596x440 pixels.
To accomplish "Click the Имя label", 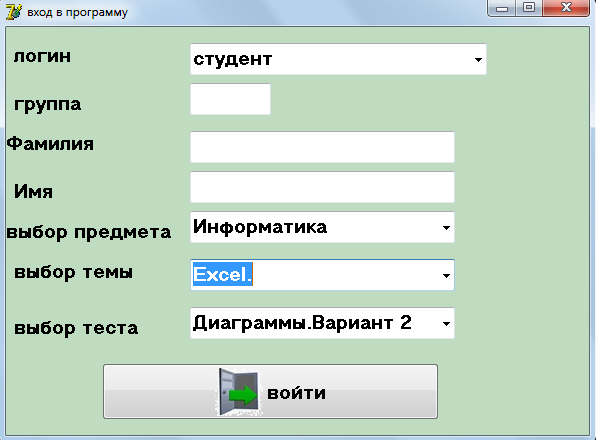I will (x=33, y=191).
